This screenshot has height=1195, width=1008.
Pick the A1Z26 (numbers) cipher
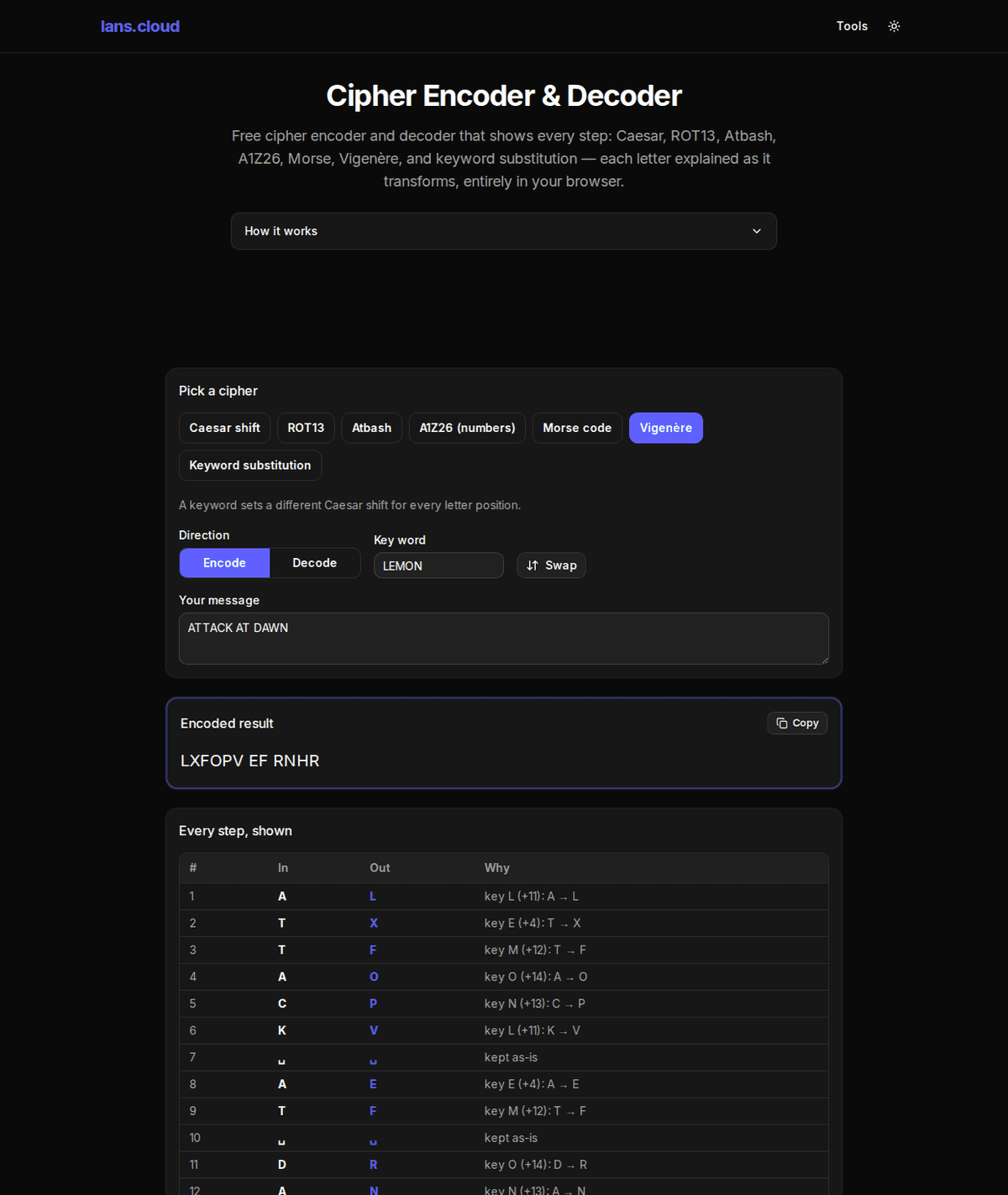(x=467, y=428)
